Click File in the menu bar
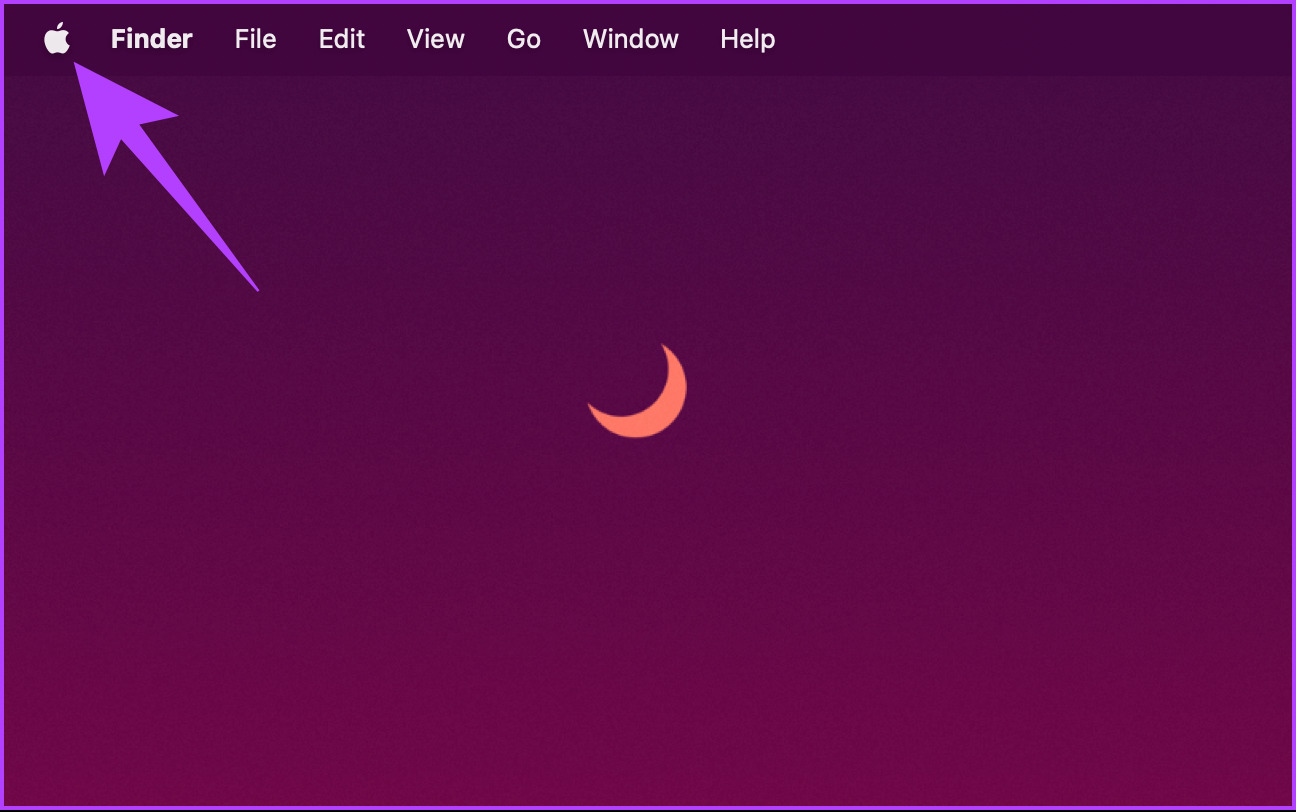Image resolution: width=1296 pixels, height=812 pixels. pyautogui.click(x=255, y=39)
